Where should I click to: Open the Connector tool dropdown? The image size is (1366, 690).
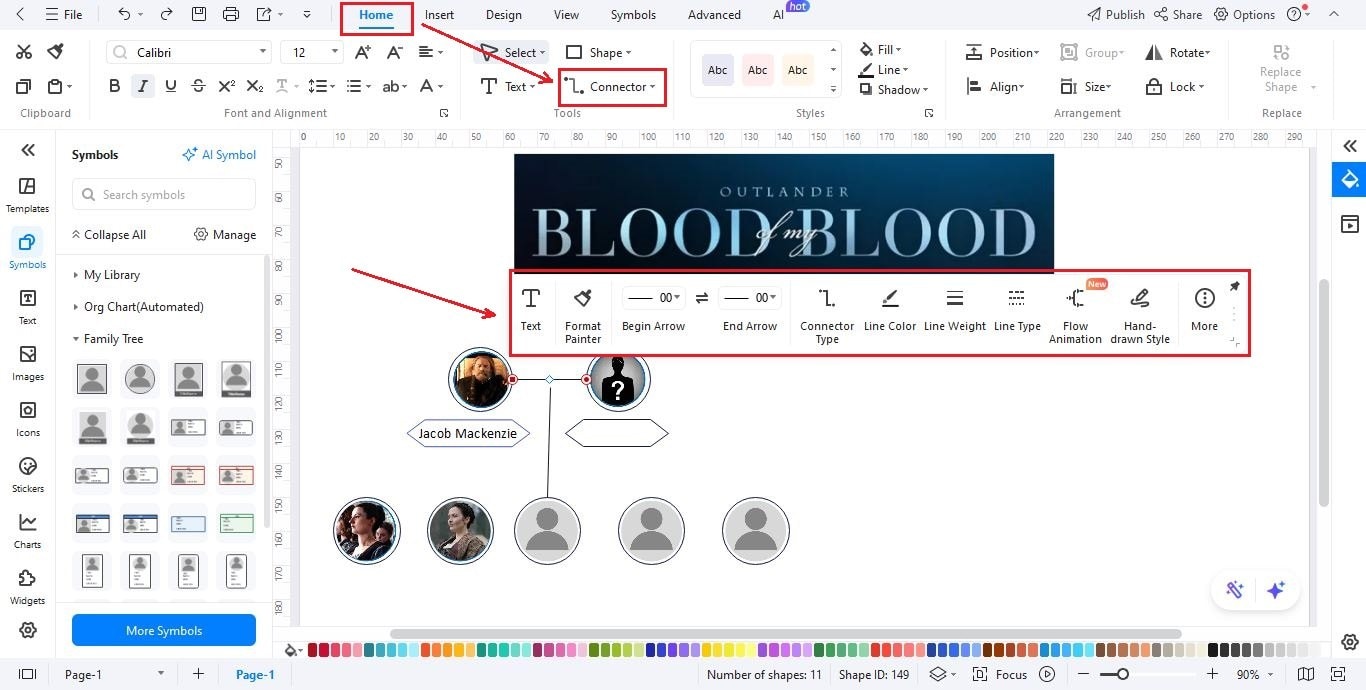click(653, 87)
